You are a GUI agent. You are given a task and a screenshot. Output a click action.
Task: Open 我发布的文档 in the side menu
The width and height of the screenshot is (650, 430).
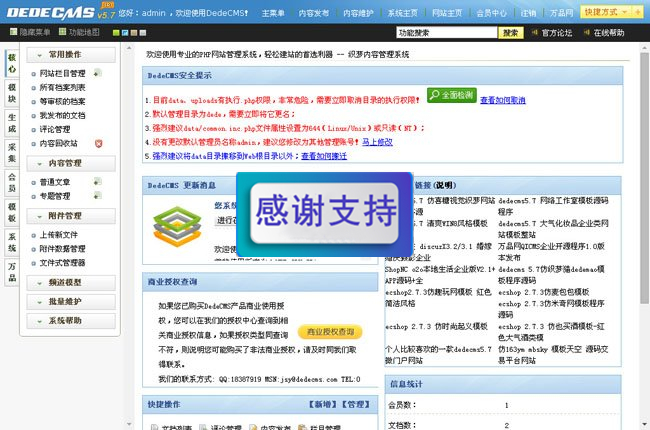point(63,115)
